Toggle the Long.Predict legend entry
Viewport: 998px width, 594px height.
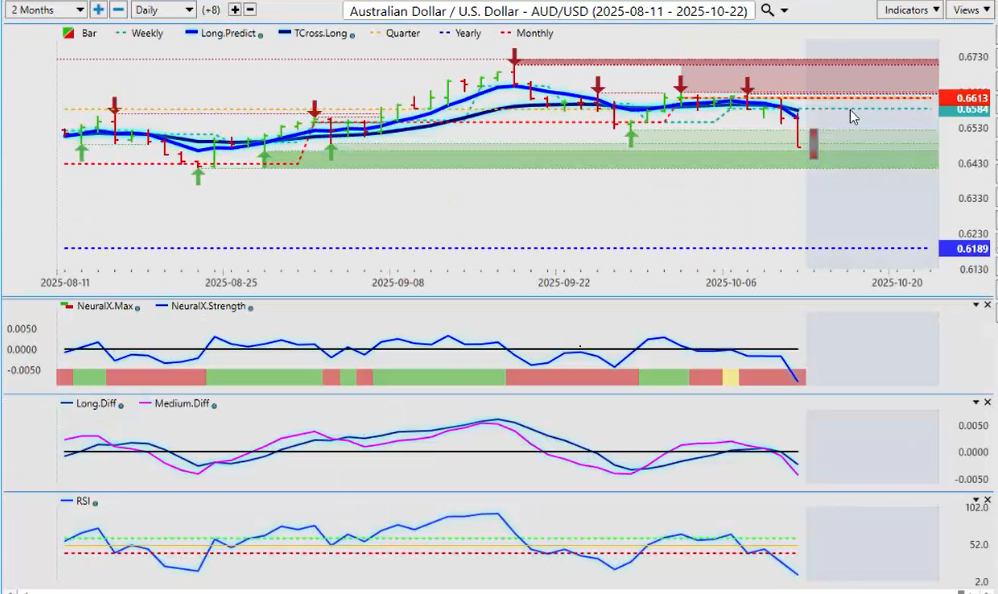(223, 34)
